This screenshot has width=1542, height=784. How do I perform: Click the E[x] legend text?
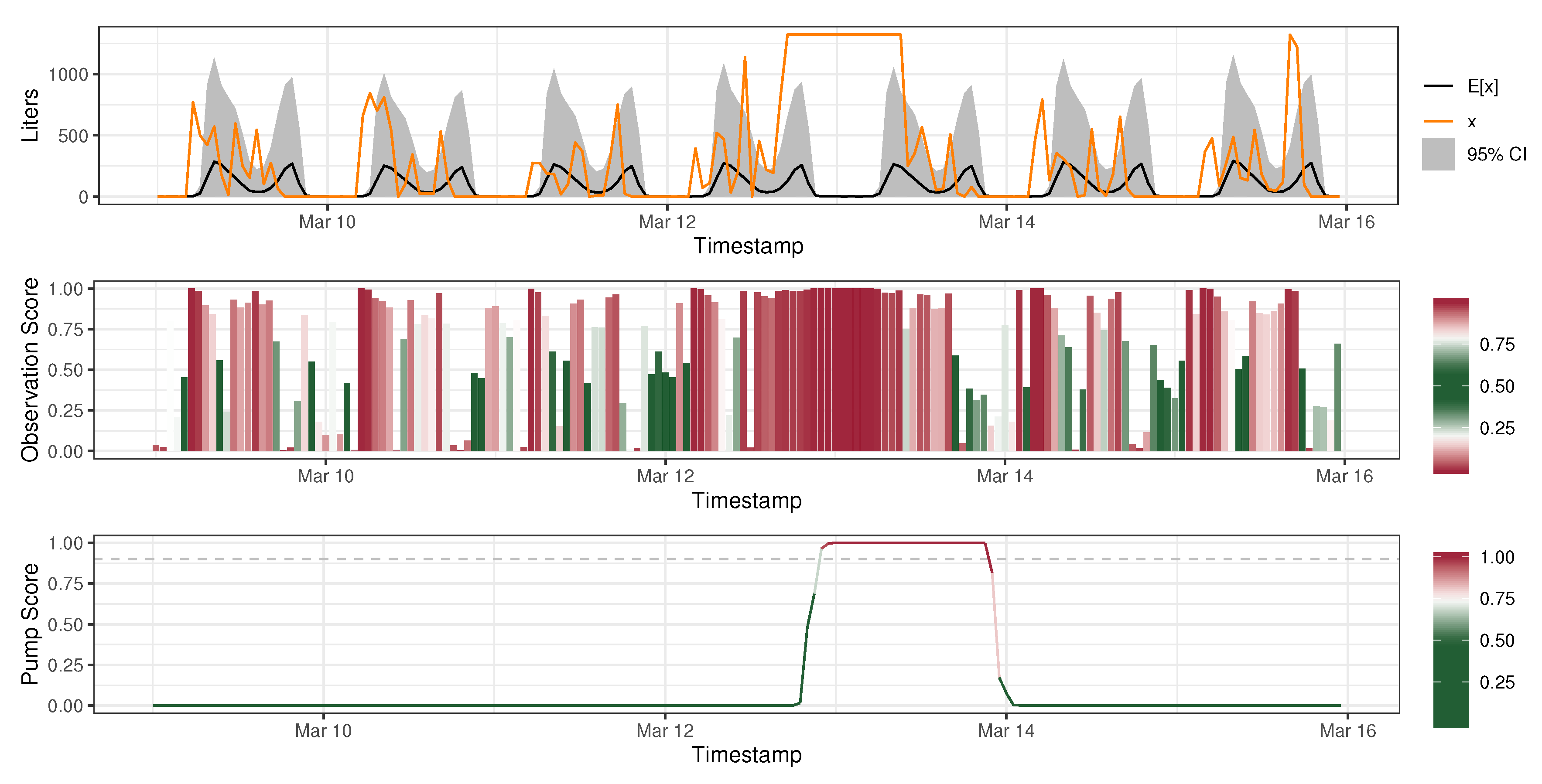pos(1483,87)
